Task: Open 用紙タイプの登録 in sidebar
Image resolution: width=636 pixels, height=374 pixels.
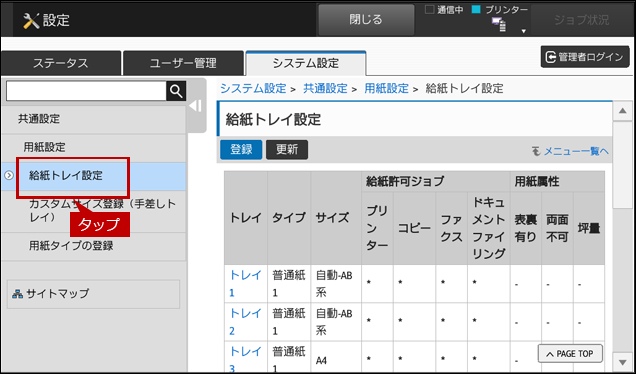Action: [93, 246]
